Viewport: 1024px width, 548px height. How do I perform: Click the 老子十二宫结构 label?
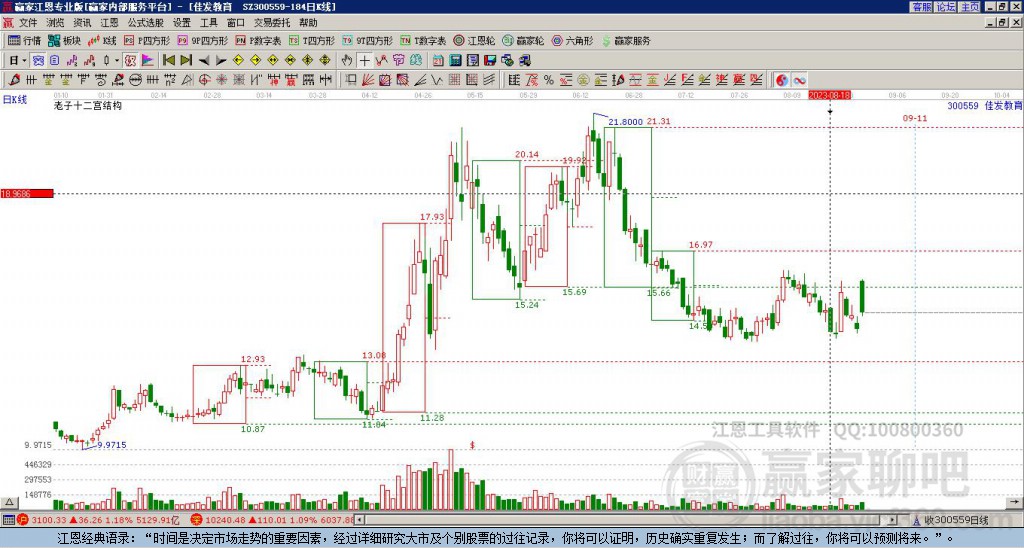pyautogui.click(x=88, y=105)
